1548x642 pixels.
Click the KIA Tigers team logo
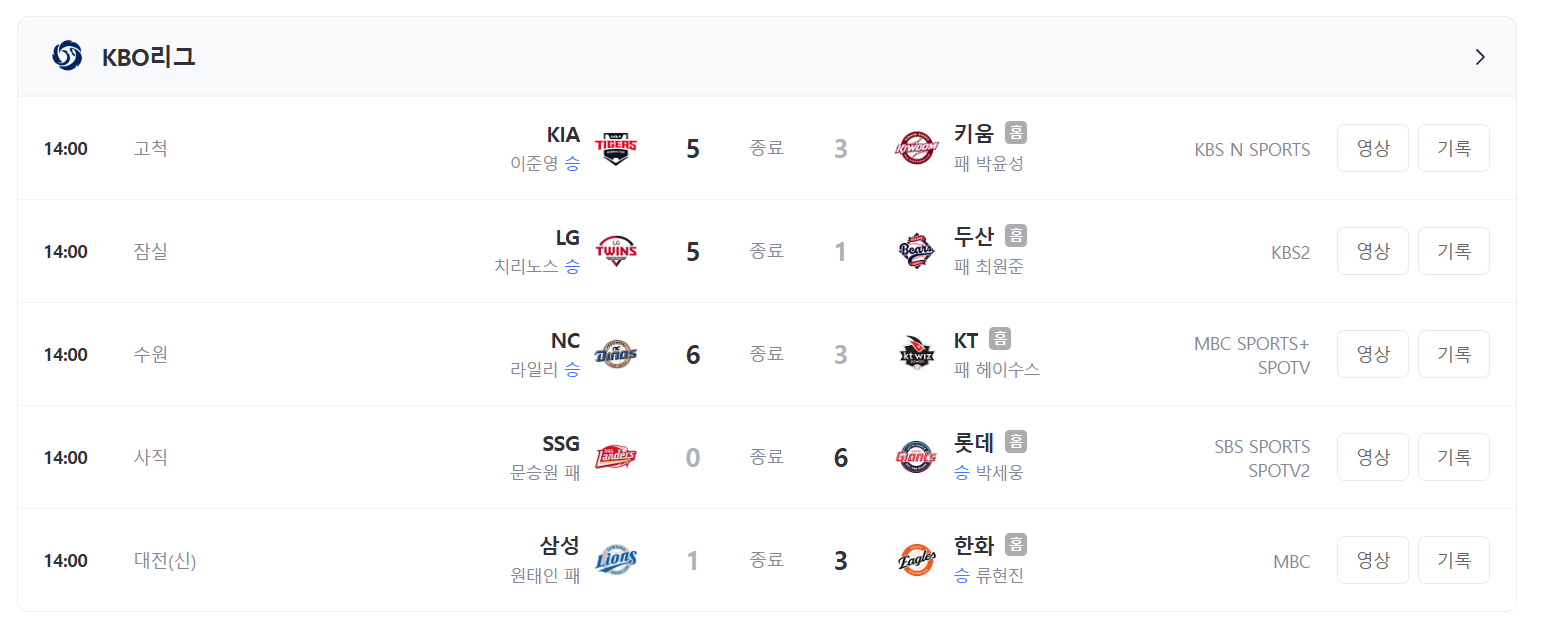(616, 149)
